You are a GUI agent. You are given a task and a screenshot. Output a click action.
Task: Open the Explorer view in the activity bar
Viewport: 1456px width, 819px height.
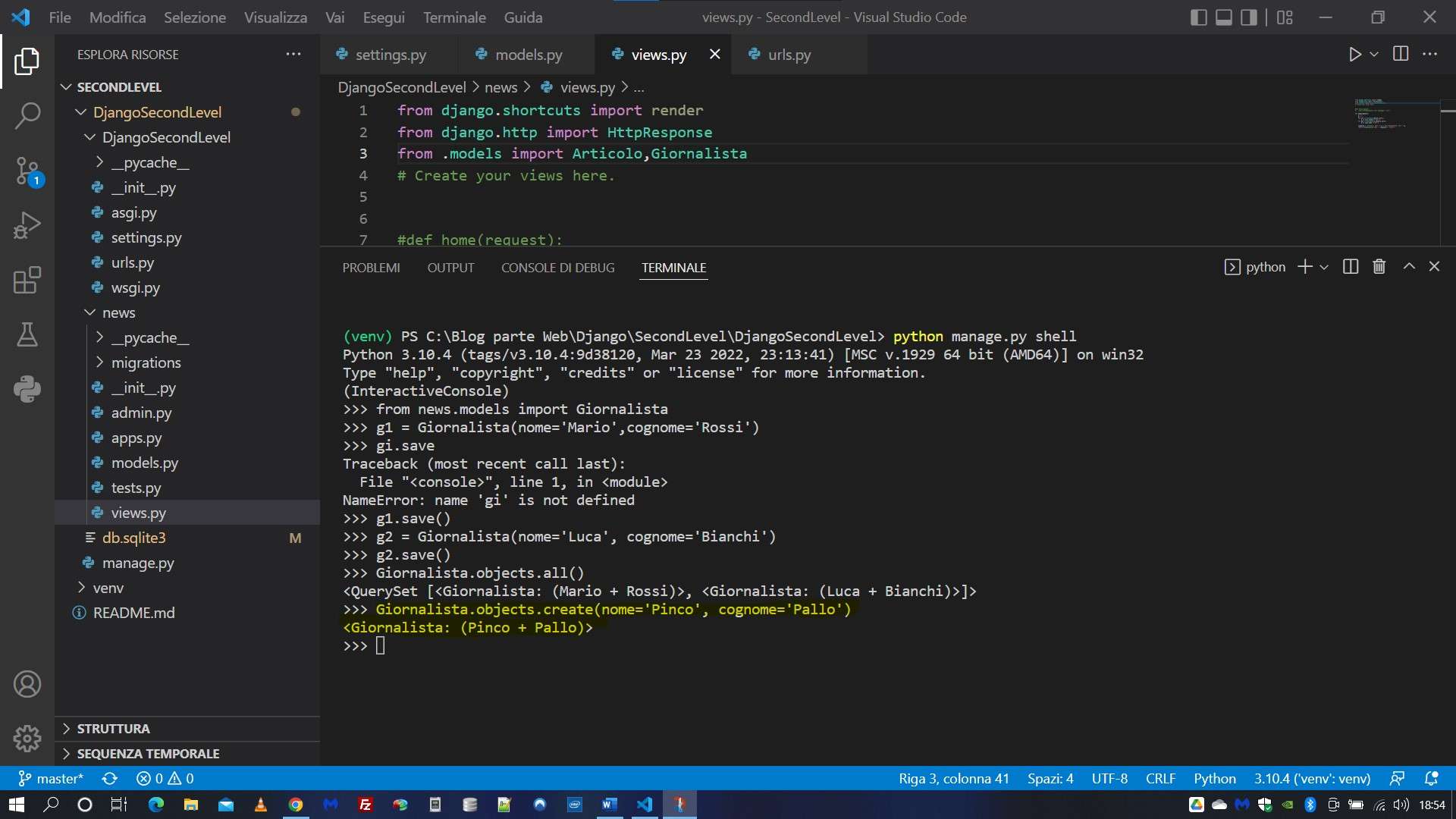click(27, 61)
